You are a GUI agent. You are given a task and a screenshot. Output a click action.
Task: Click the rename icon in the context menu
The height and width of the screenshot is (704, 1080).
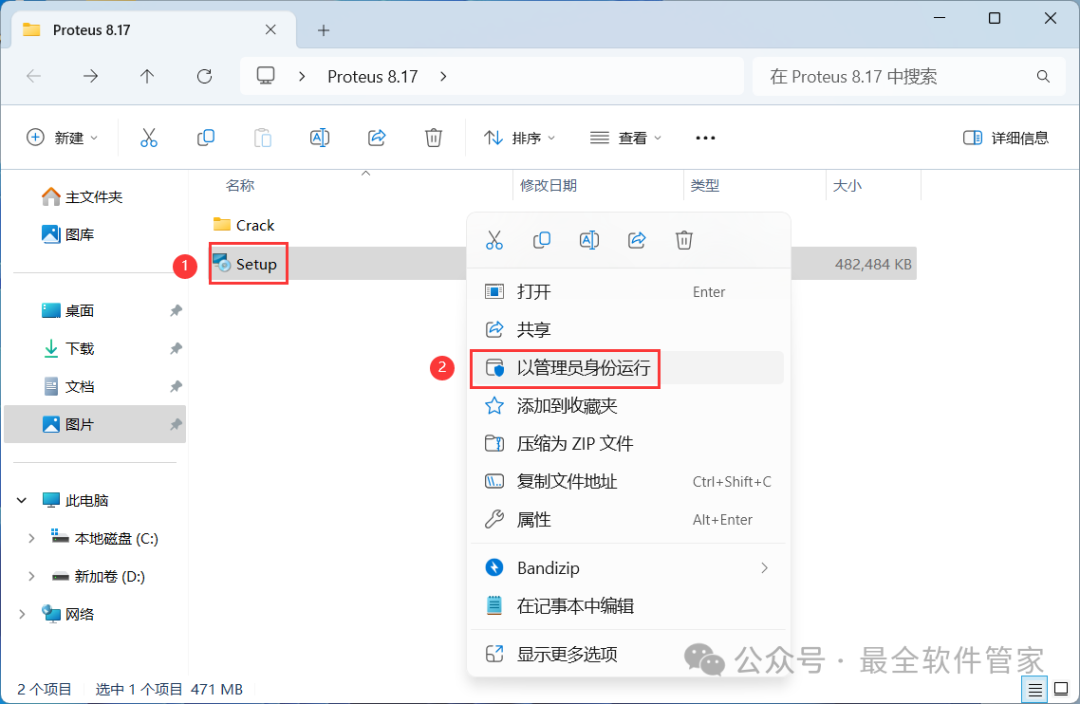click(589, 240)
